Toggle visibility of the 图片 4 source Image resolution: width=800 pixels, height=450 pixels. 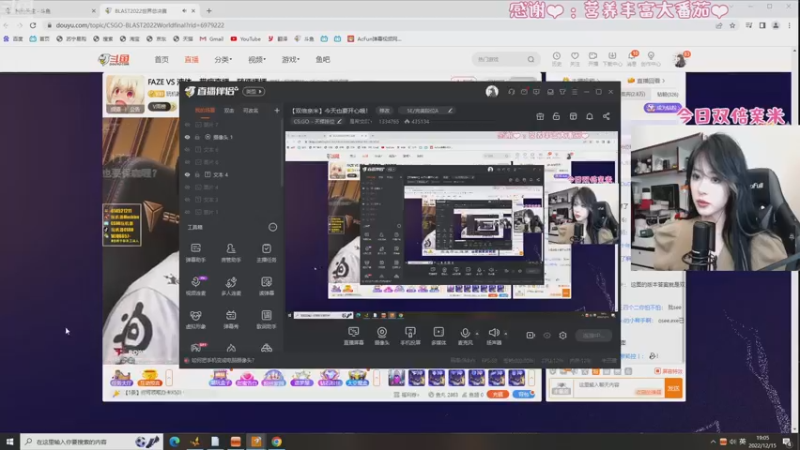pyautogui.click(x=187, y=187)
